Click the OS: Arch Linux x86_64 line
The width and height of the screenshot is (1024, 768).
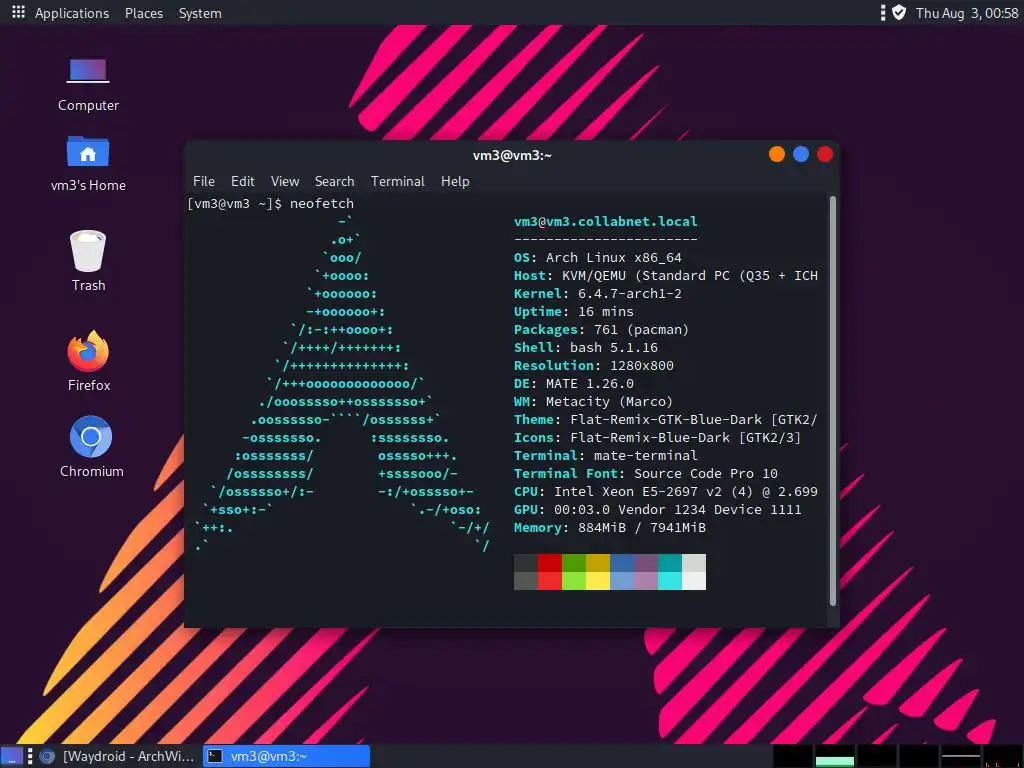click(598, 257)
